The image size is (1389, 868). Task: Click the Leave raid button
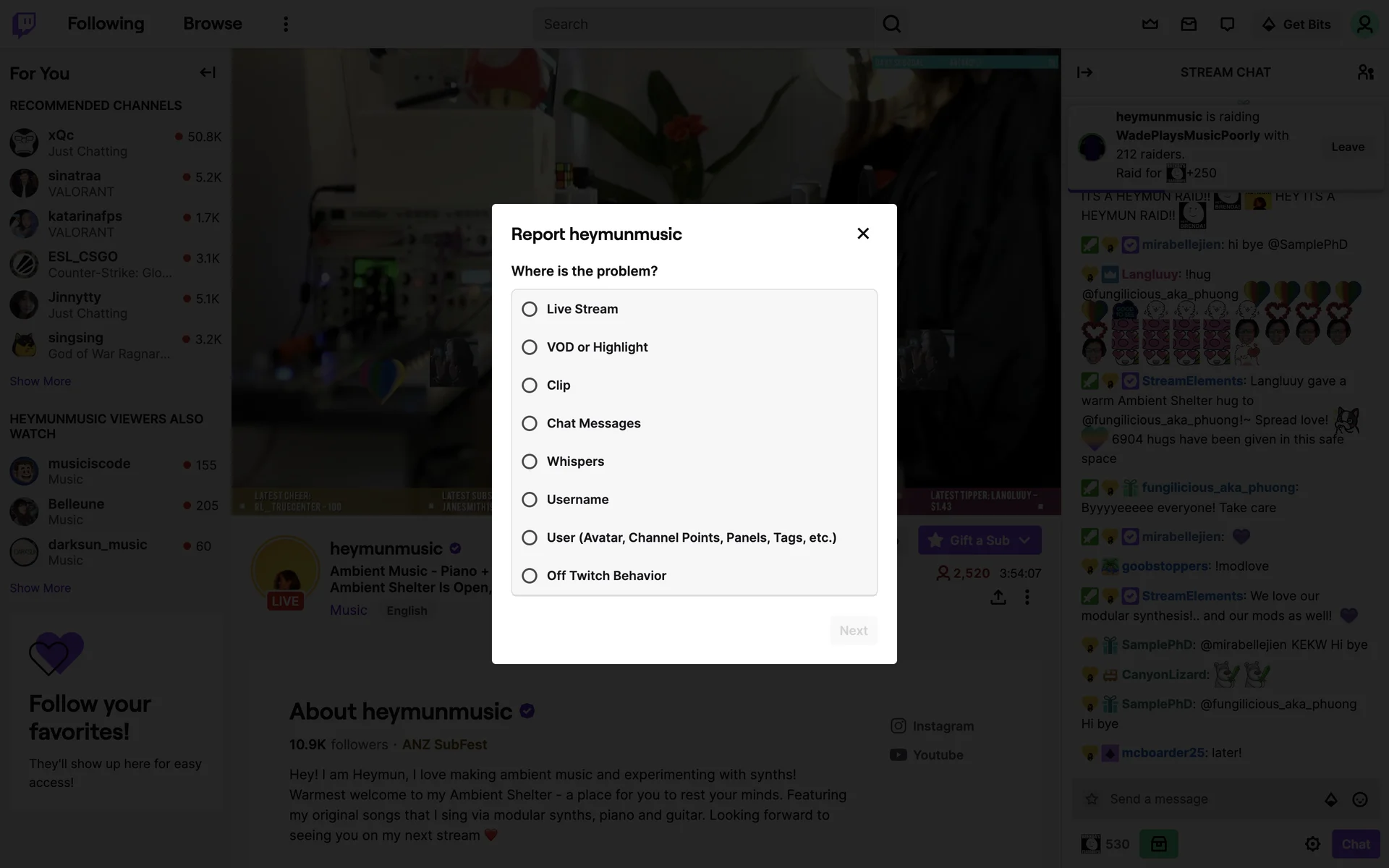(1347, 147)
